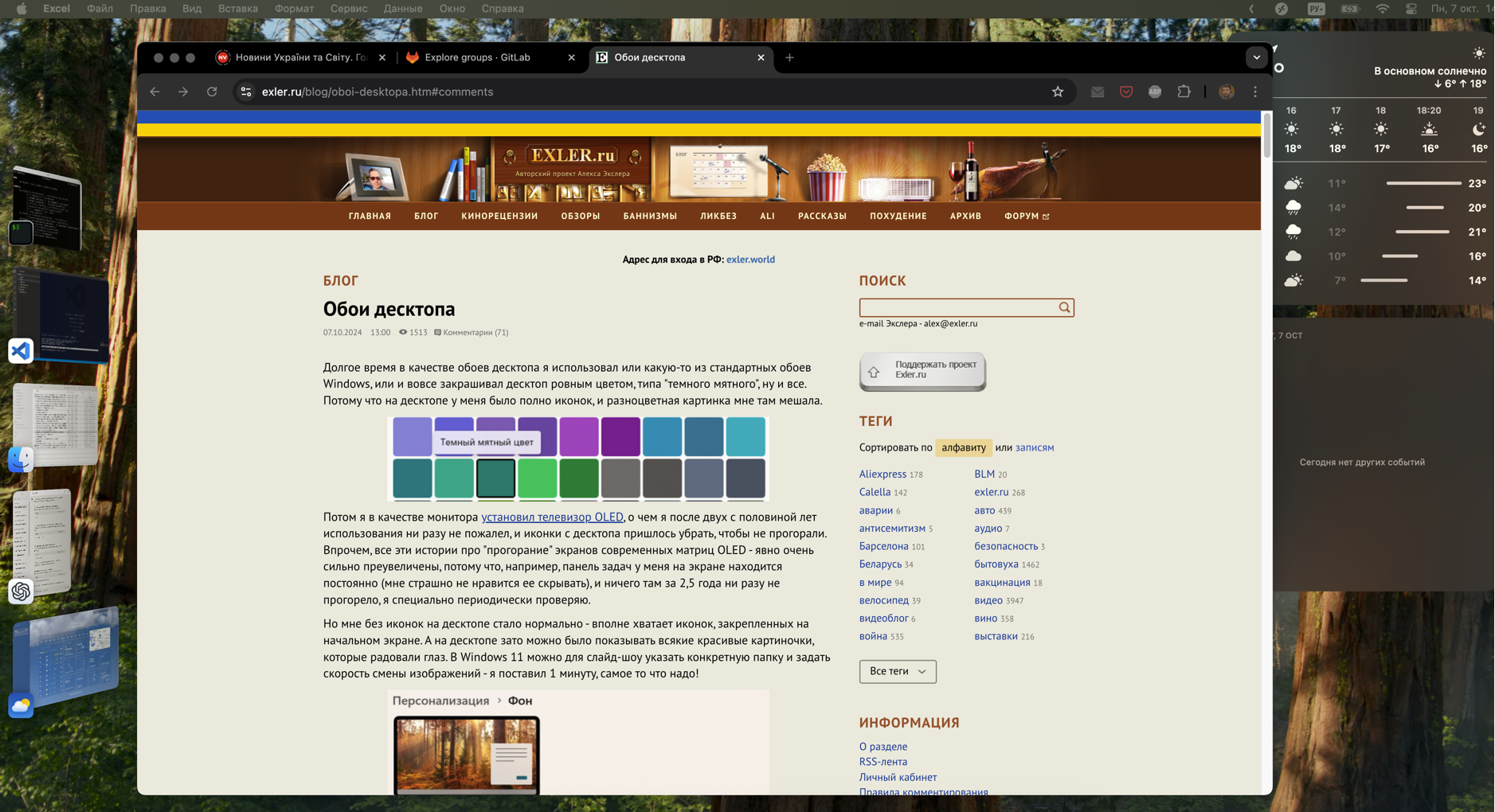The height and width of the screenshot is (812, 1495).
Task: Open the tab search chevron dropdown
Action: coord(1256,57)
